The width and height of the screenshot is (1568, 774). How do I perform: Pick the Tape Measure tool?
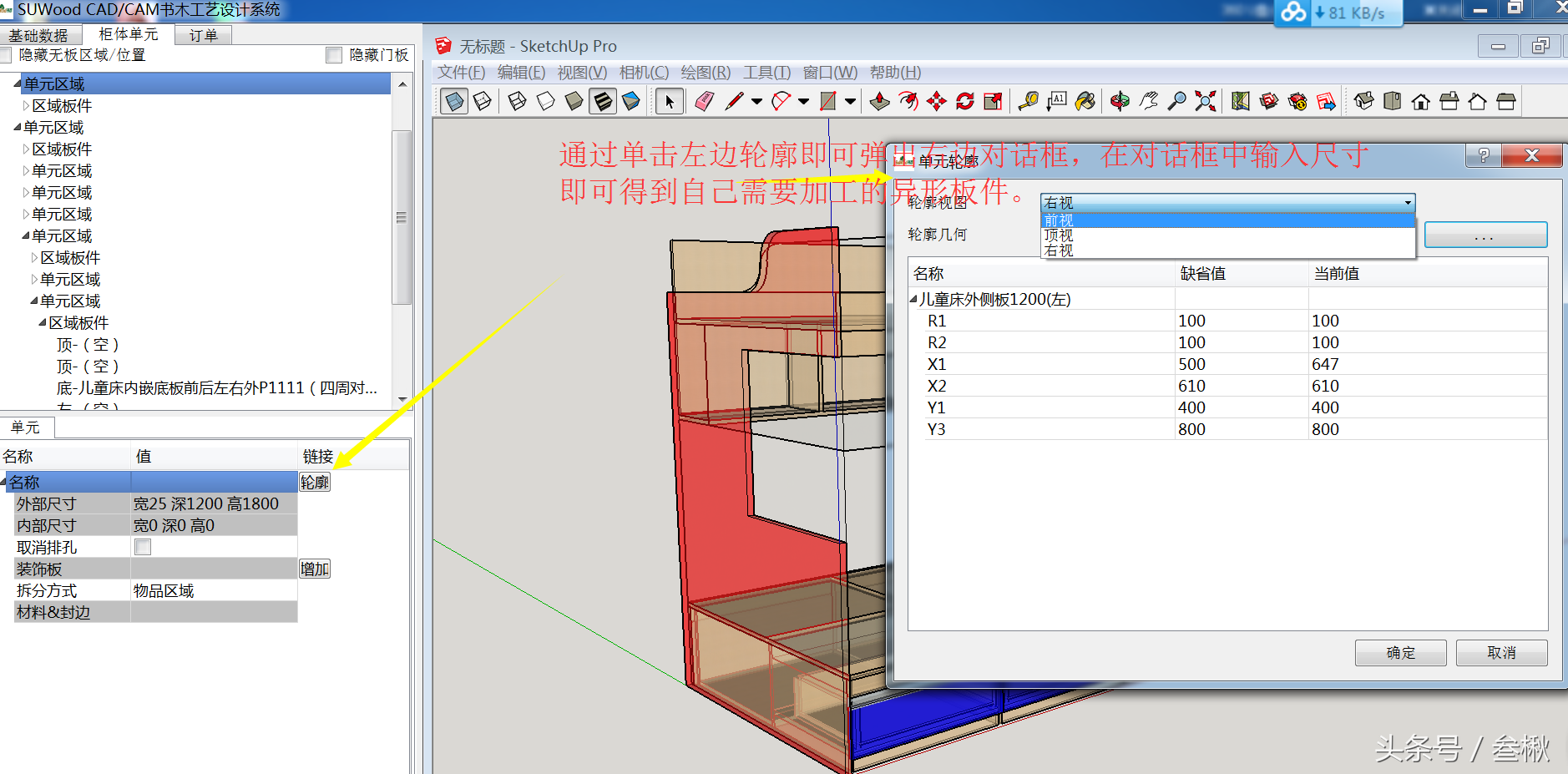point(1029,101)
